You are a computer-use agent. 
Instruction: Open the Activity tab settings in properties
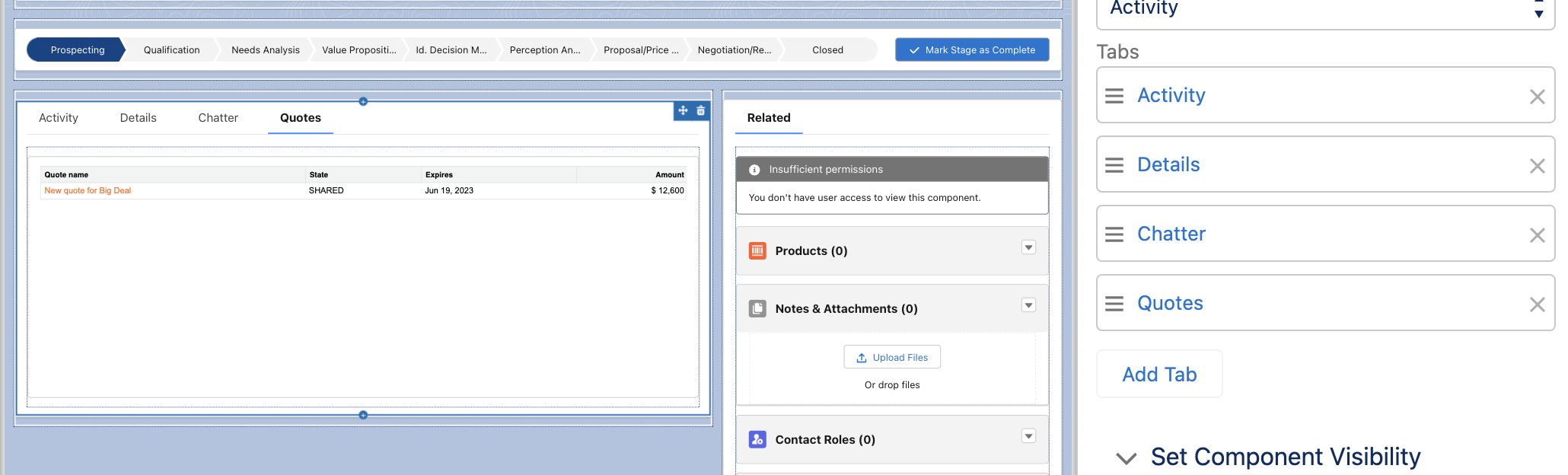[x=1171, y=95]
